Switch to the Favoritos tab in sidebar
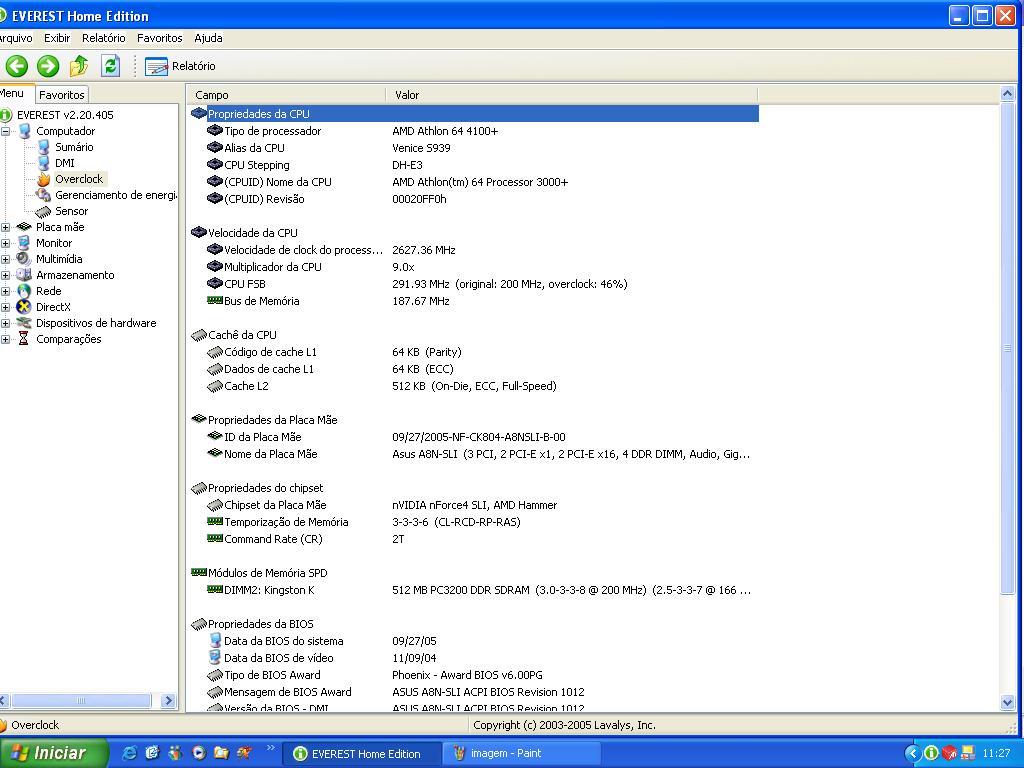This screenshot has height=768, width=1024. 61,95
